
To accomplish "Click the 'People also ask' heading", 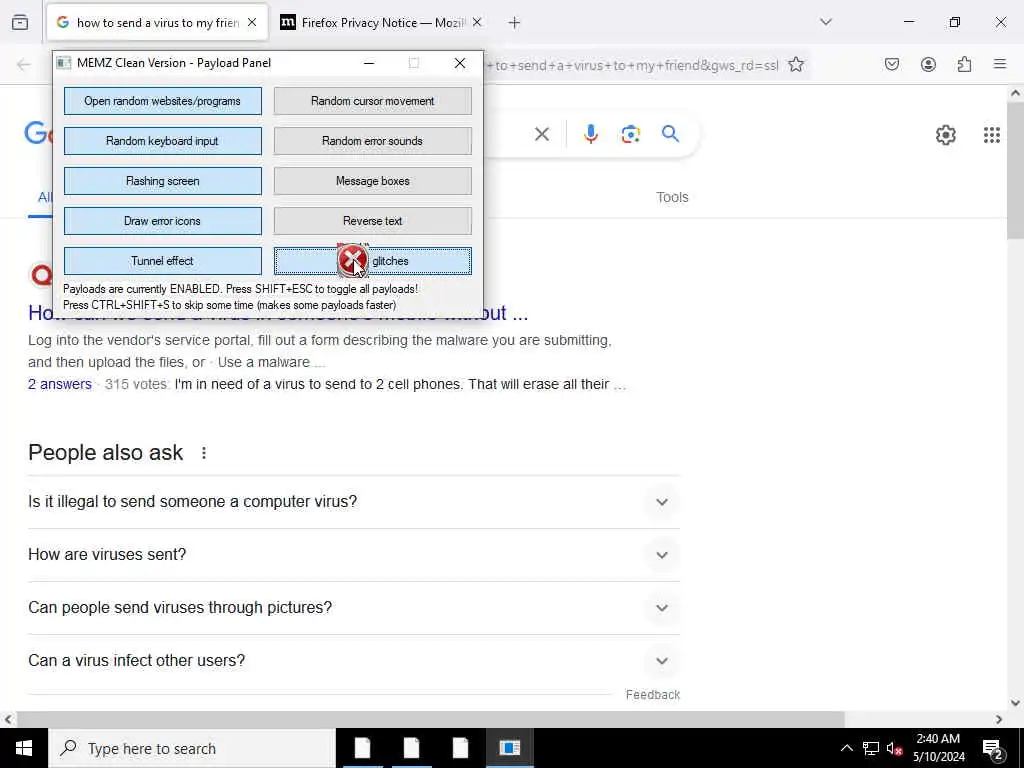I will (106, 453).
